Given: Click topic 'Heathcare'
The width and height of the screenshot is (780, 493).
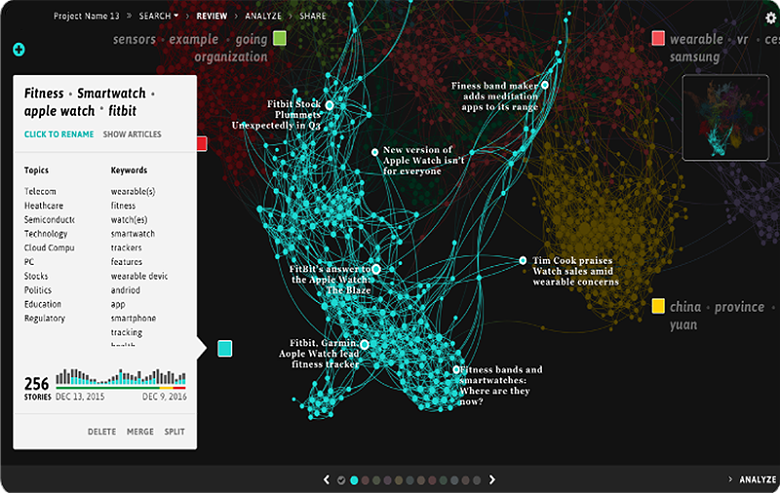Looking at the screenshot, I should coord(44,205).
